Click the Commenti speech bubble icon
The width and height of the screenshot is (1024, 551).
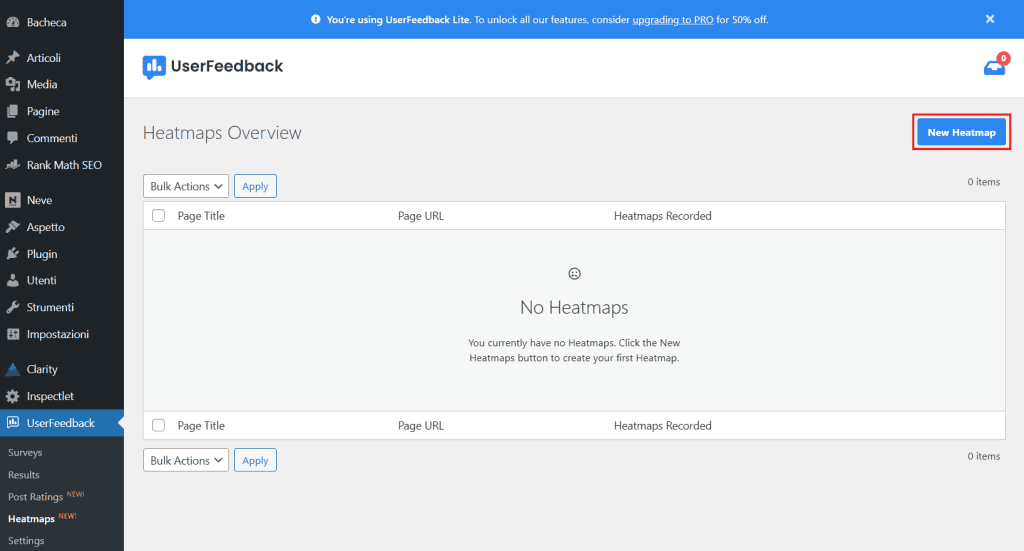(12, 138)
